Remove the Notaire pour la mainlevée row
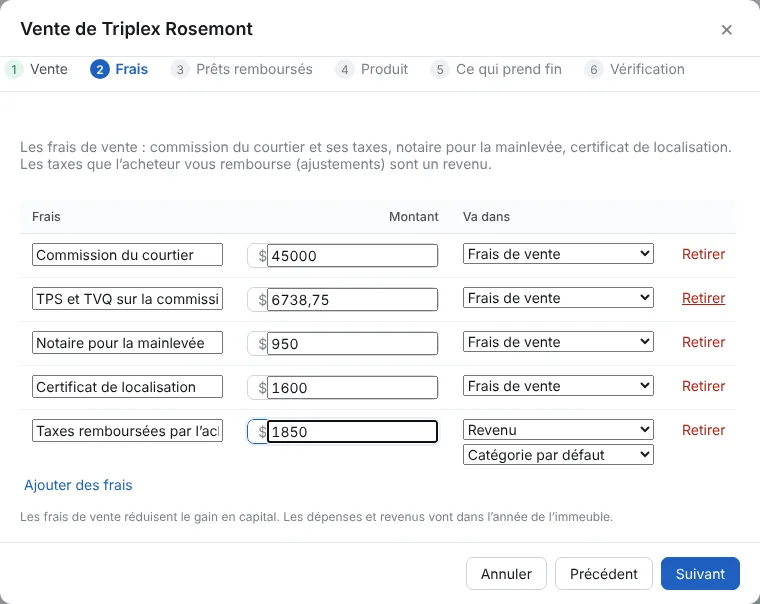This screenshot has width=760, height=604. click(x=703, y=342)
